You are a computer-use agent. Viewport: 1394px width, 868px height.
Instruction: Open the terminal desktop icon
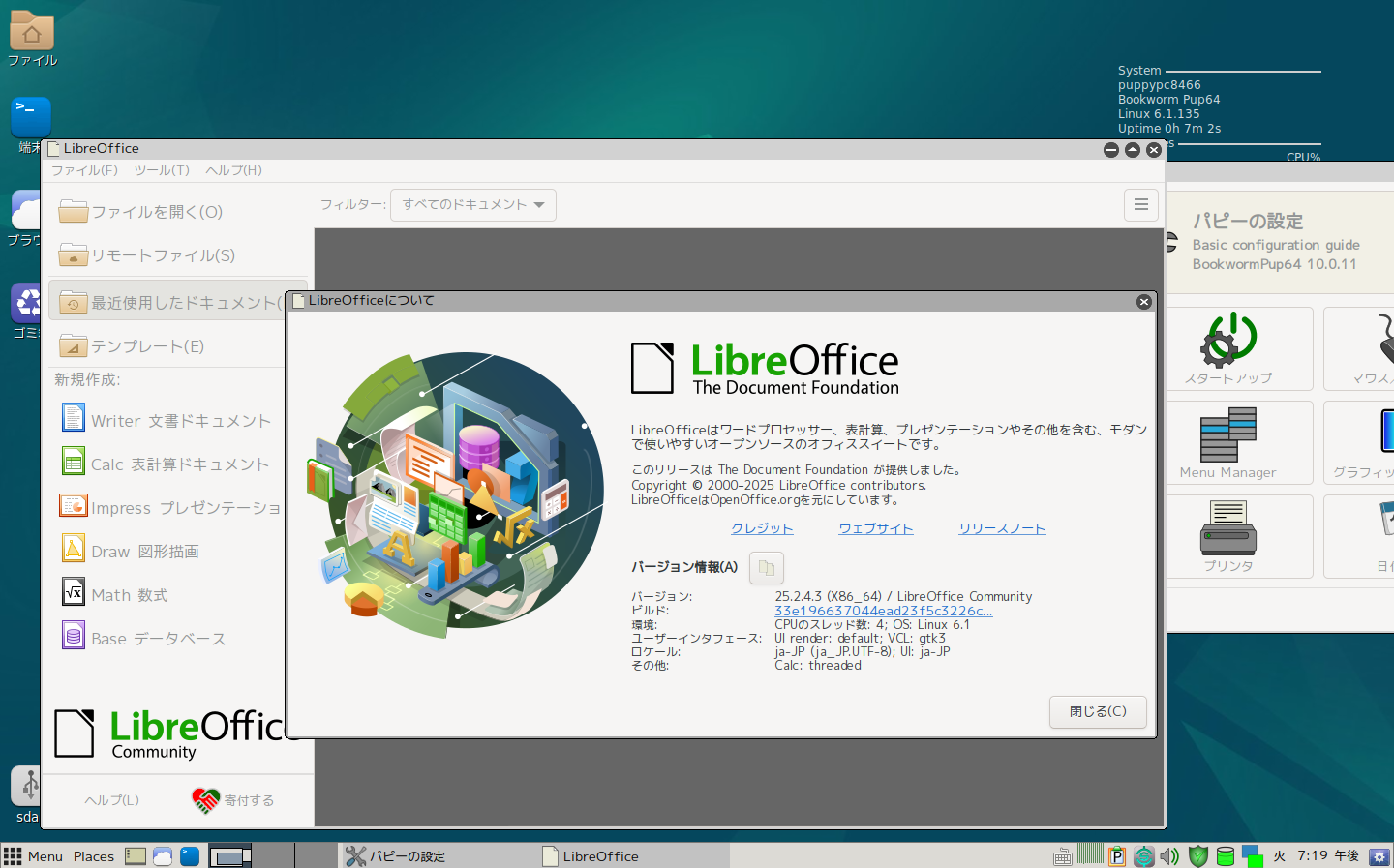pyautogui.click(x=31, y=118)
